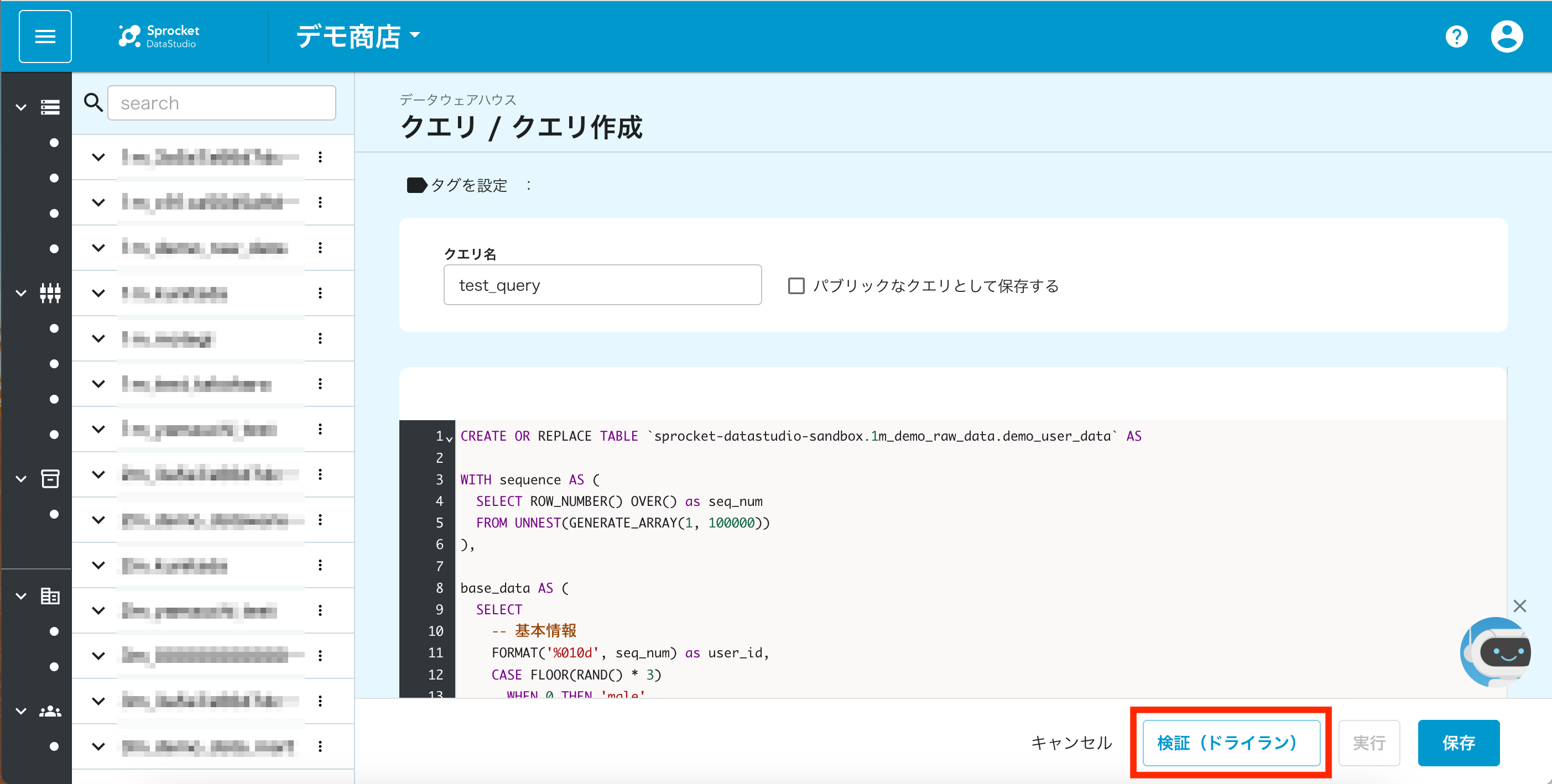Open the robot chat assistant
Image resolution: width=1552 pixels, height=784 pixels.
1496,652
